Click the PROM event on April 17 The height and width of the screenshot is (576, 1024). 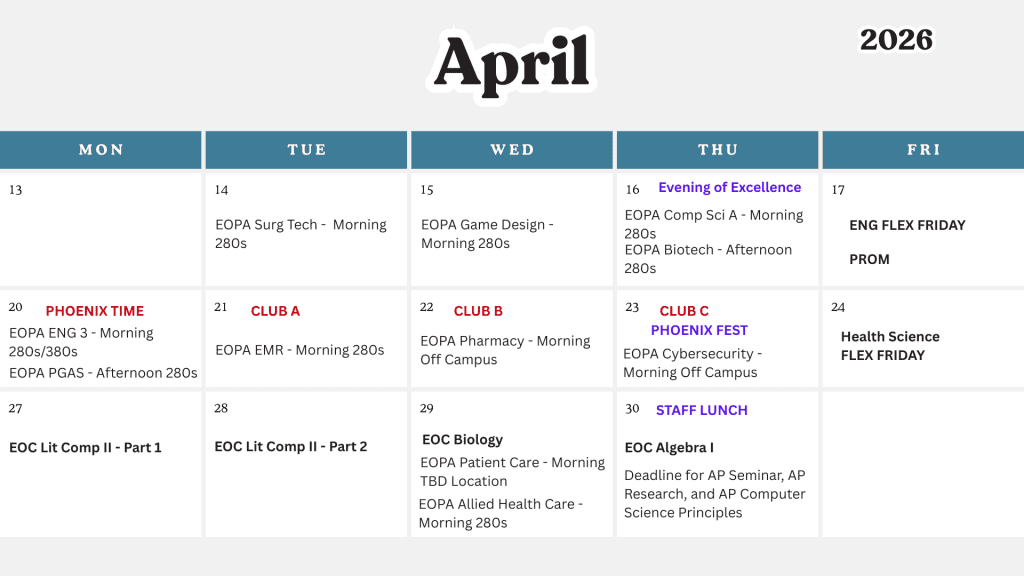[869, 259]
